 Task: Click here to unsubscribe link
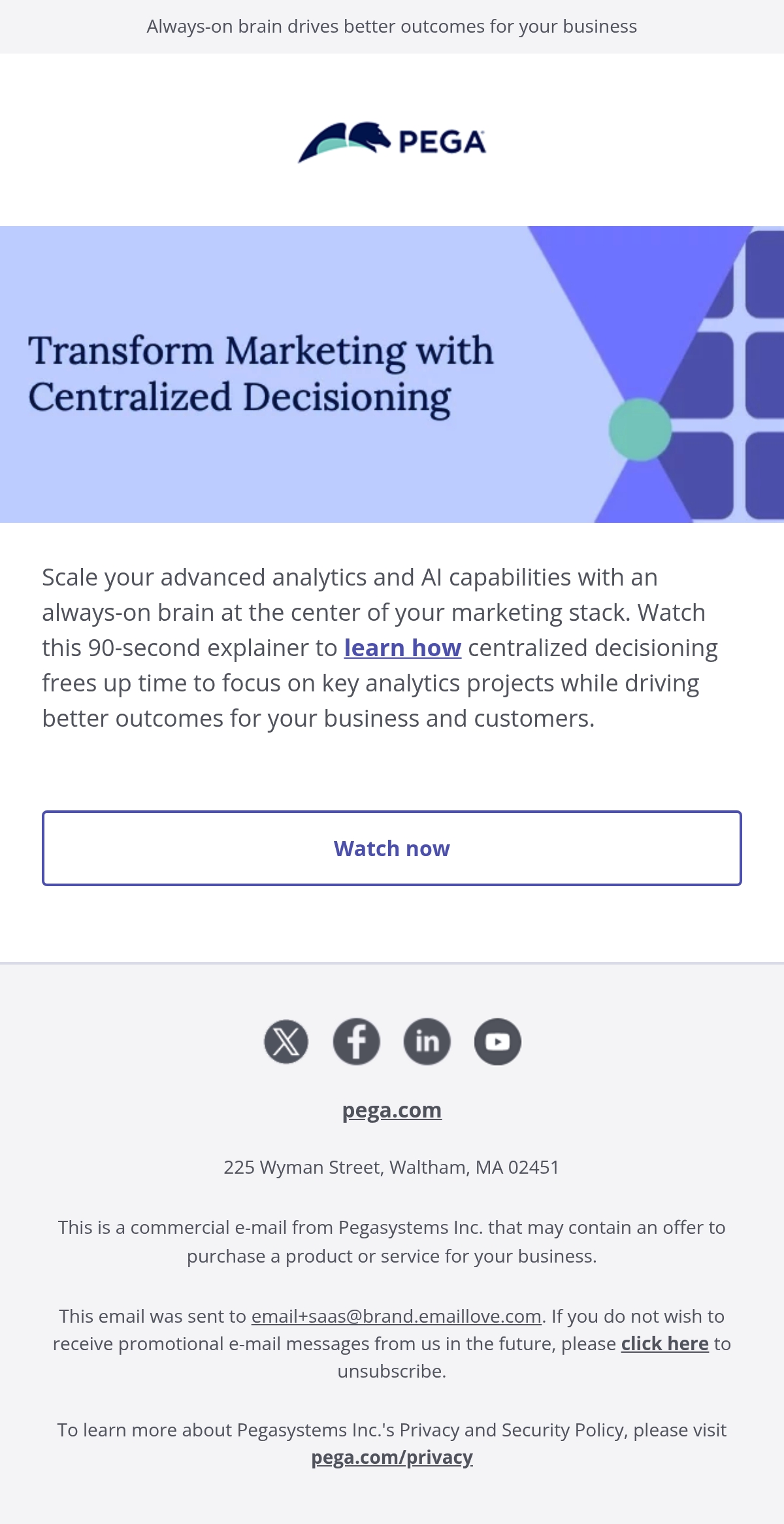[x=664, y=1344]
